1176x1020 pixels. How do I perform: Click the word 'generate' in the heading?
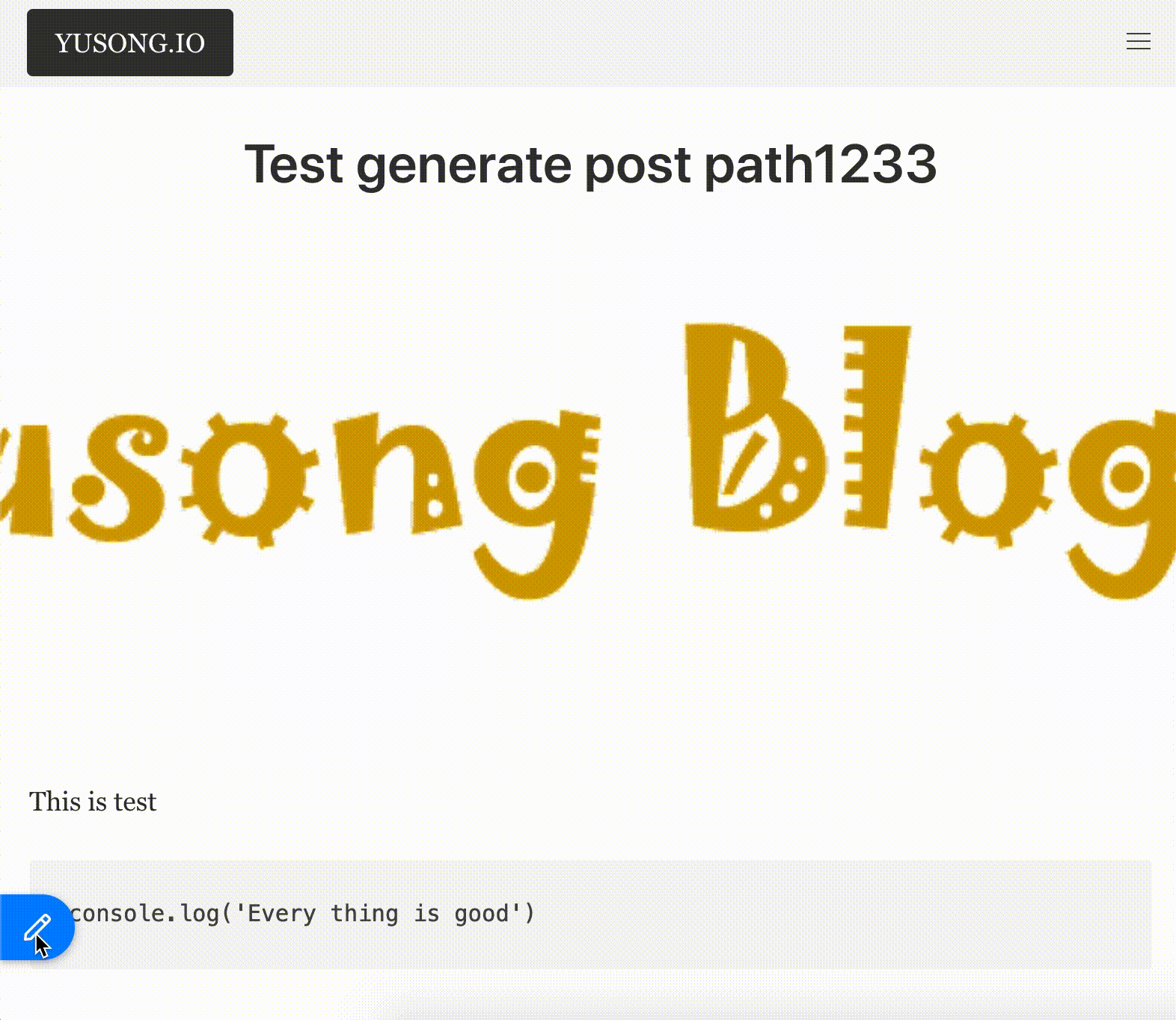(463, 165)
